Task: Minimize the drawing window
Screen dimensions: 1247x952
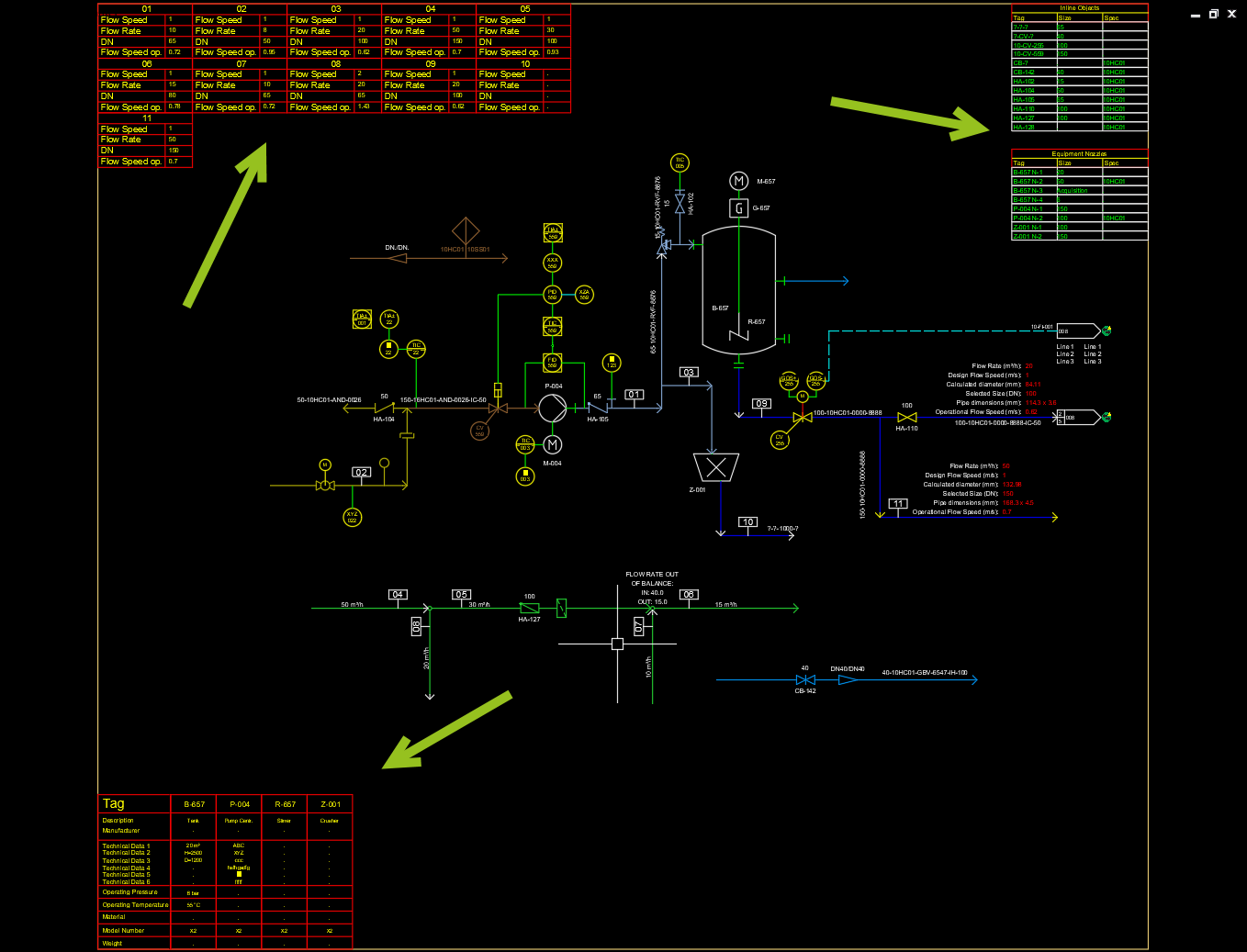Action: point(1196,15)
